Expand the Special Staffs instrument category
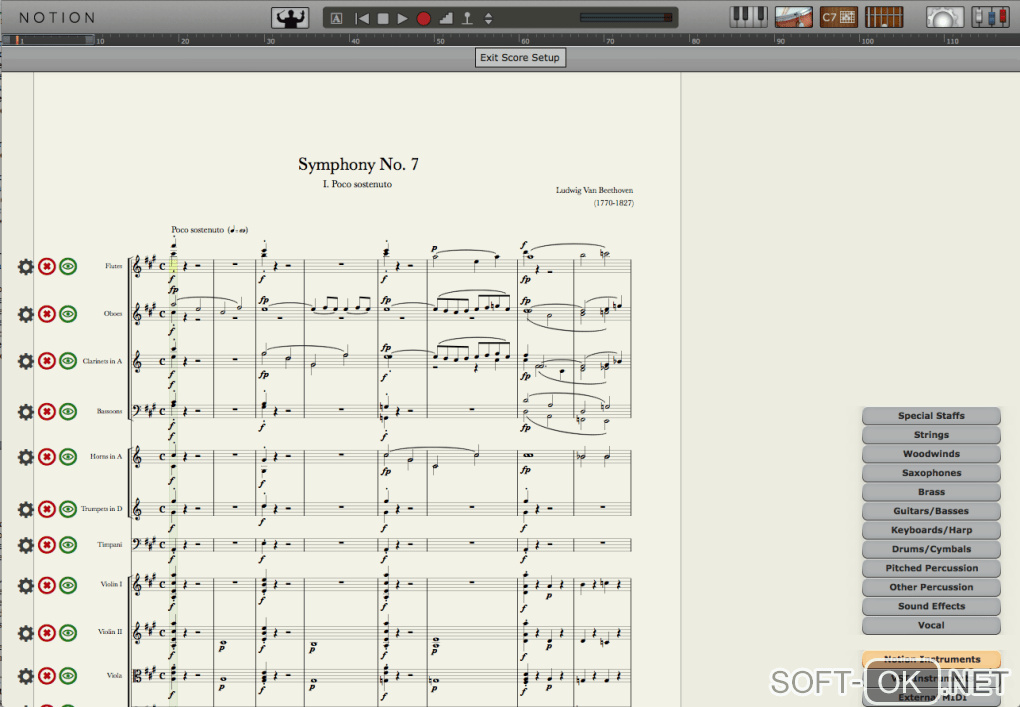 pyautogui.click(x=931, y=416)
